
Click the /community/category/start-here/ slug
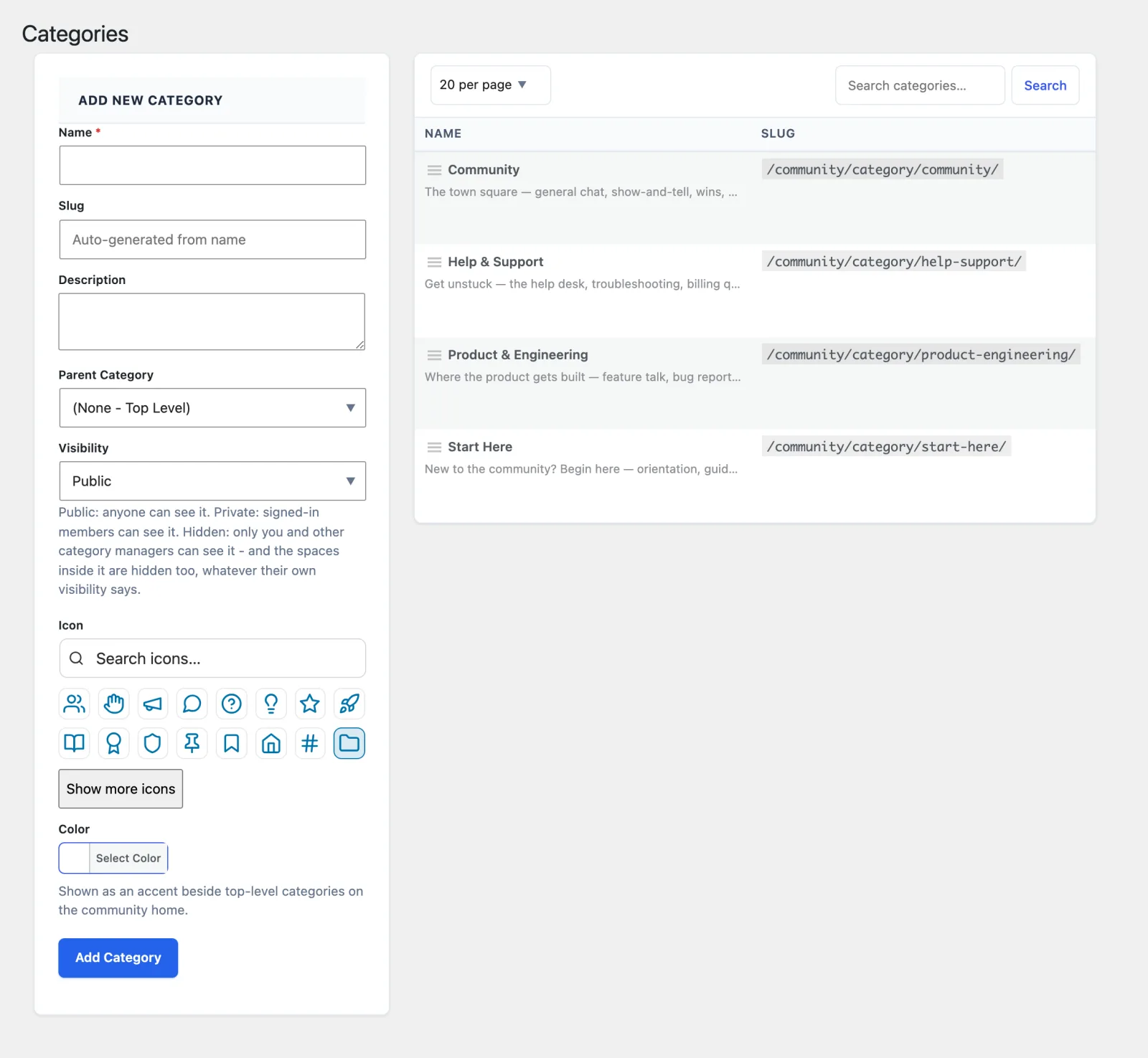pos(886,447)
